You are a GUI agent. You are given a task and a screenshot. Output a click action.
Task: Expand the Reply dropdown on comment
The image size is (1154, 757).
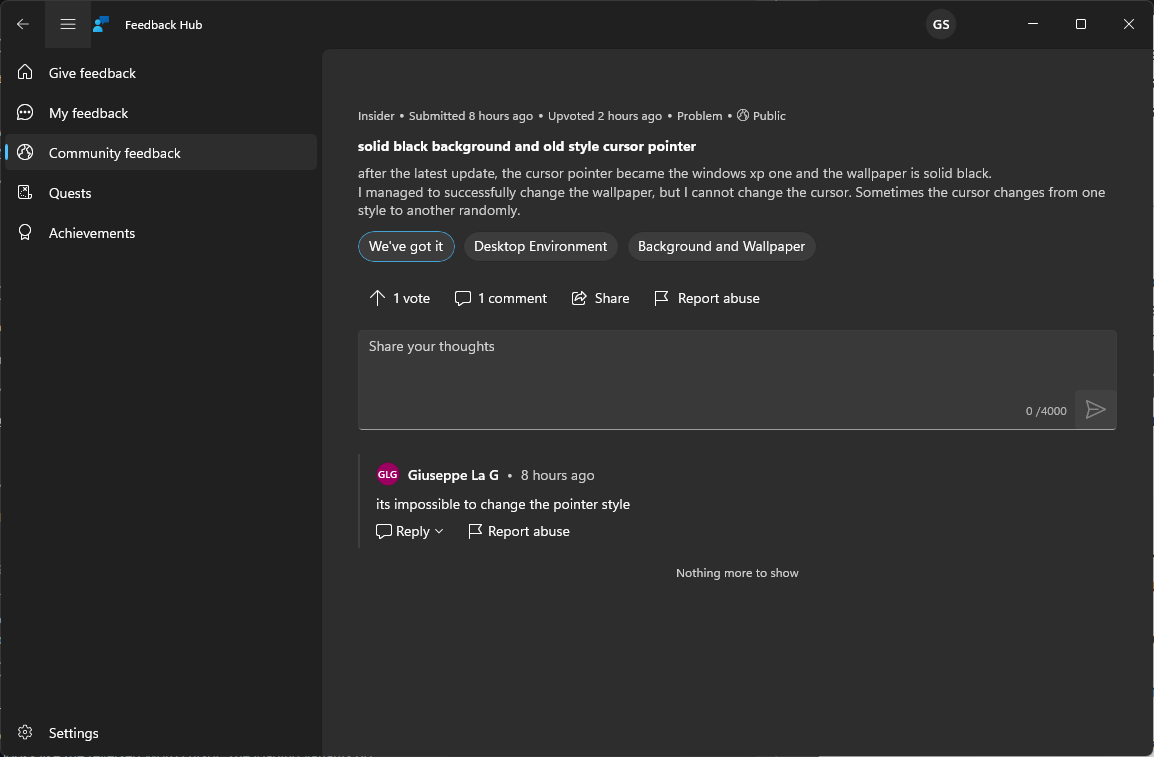[410, 531]
